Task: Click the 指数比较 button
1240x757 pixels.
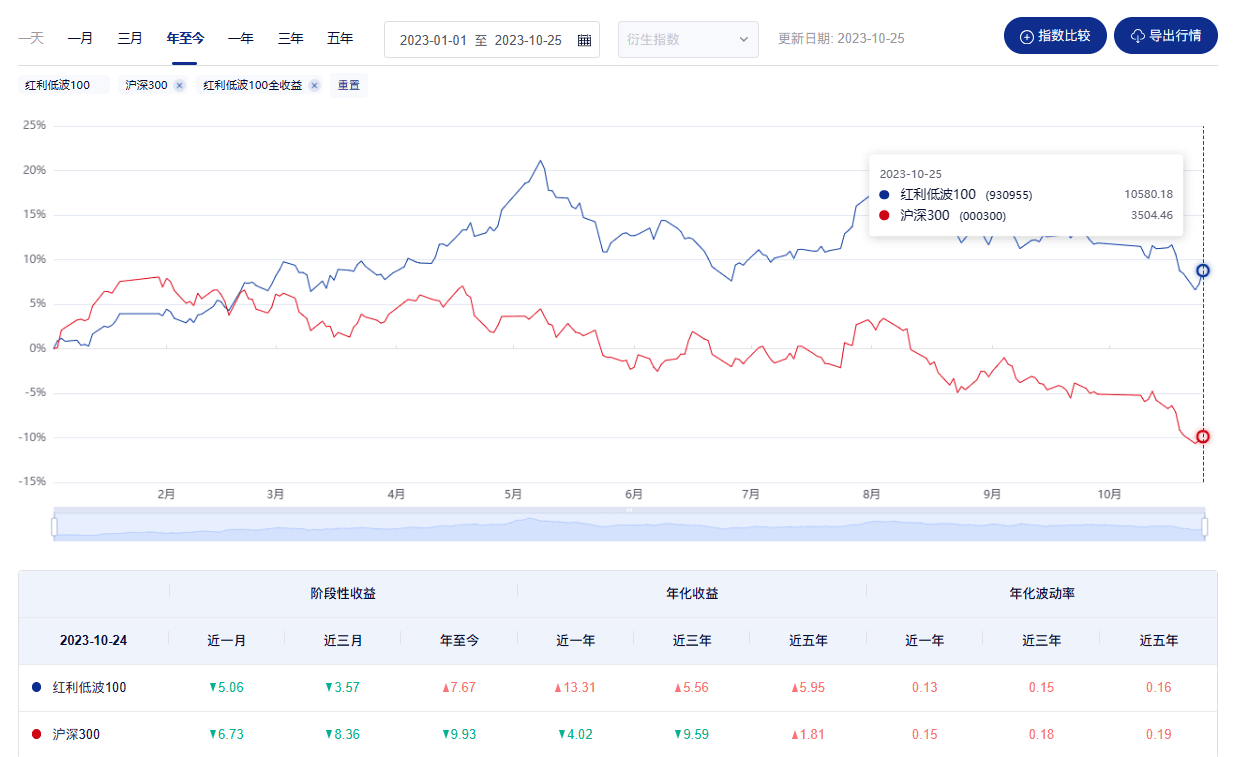Action: (1054, 36)
